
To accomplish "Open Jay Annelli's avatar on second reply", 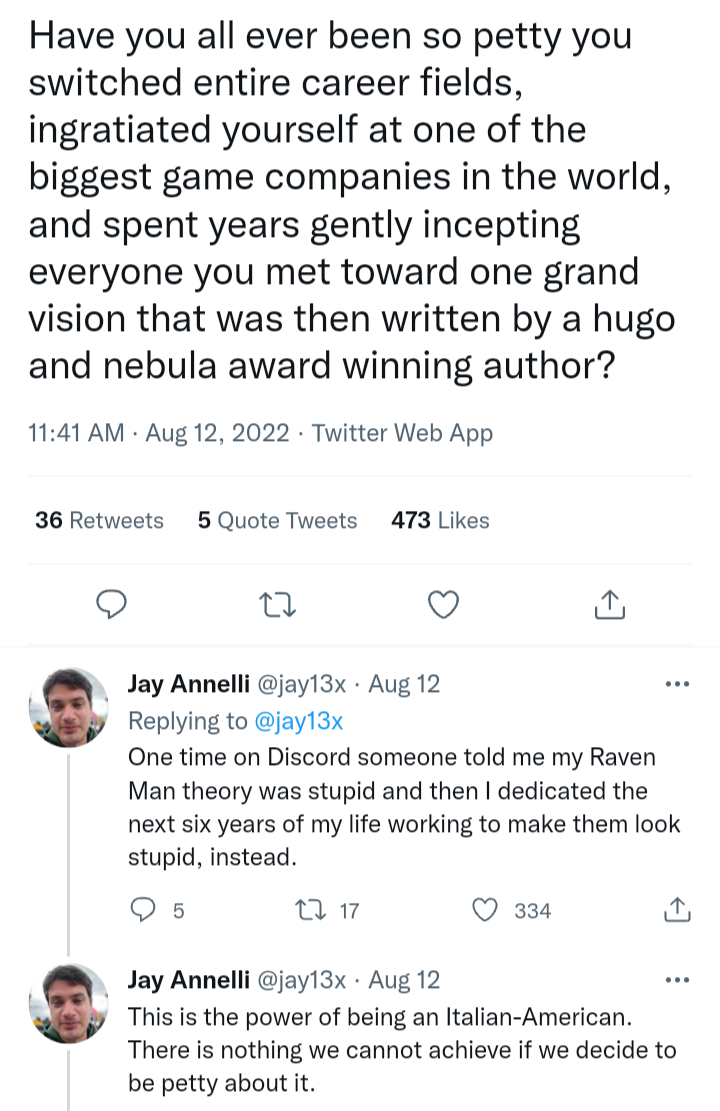I will (69, 1003).
